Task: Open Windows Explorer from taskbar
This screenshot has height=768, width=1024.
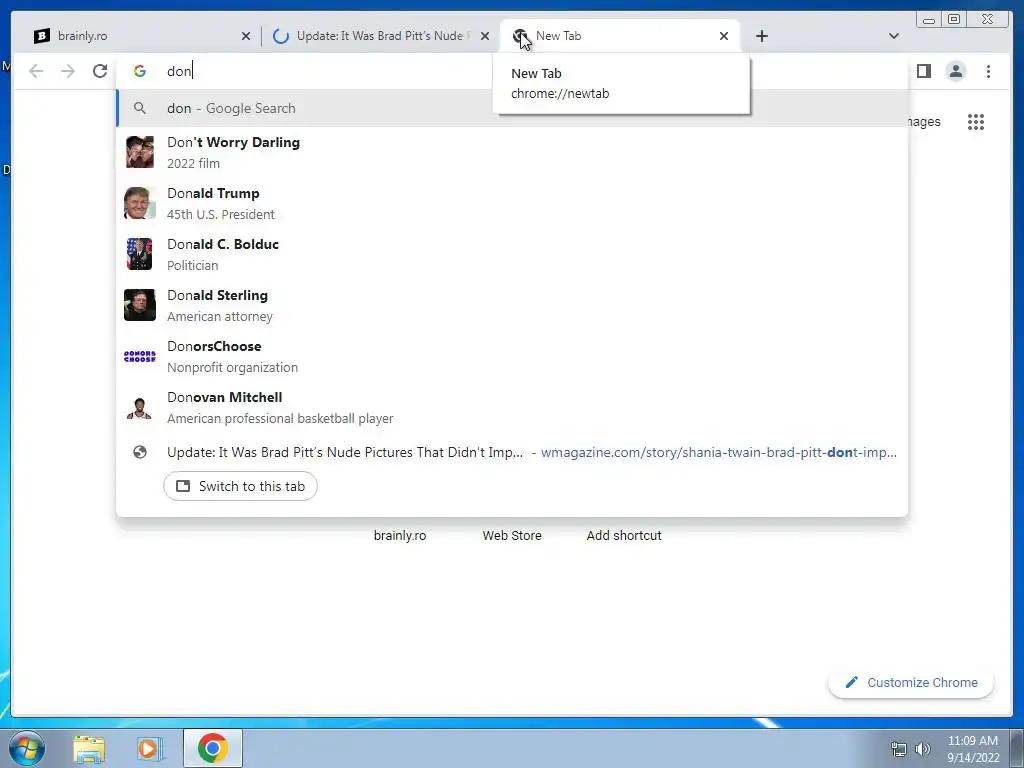Action: [x=89, y=749]
